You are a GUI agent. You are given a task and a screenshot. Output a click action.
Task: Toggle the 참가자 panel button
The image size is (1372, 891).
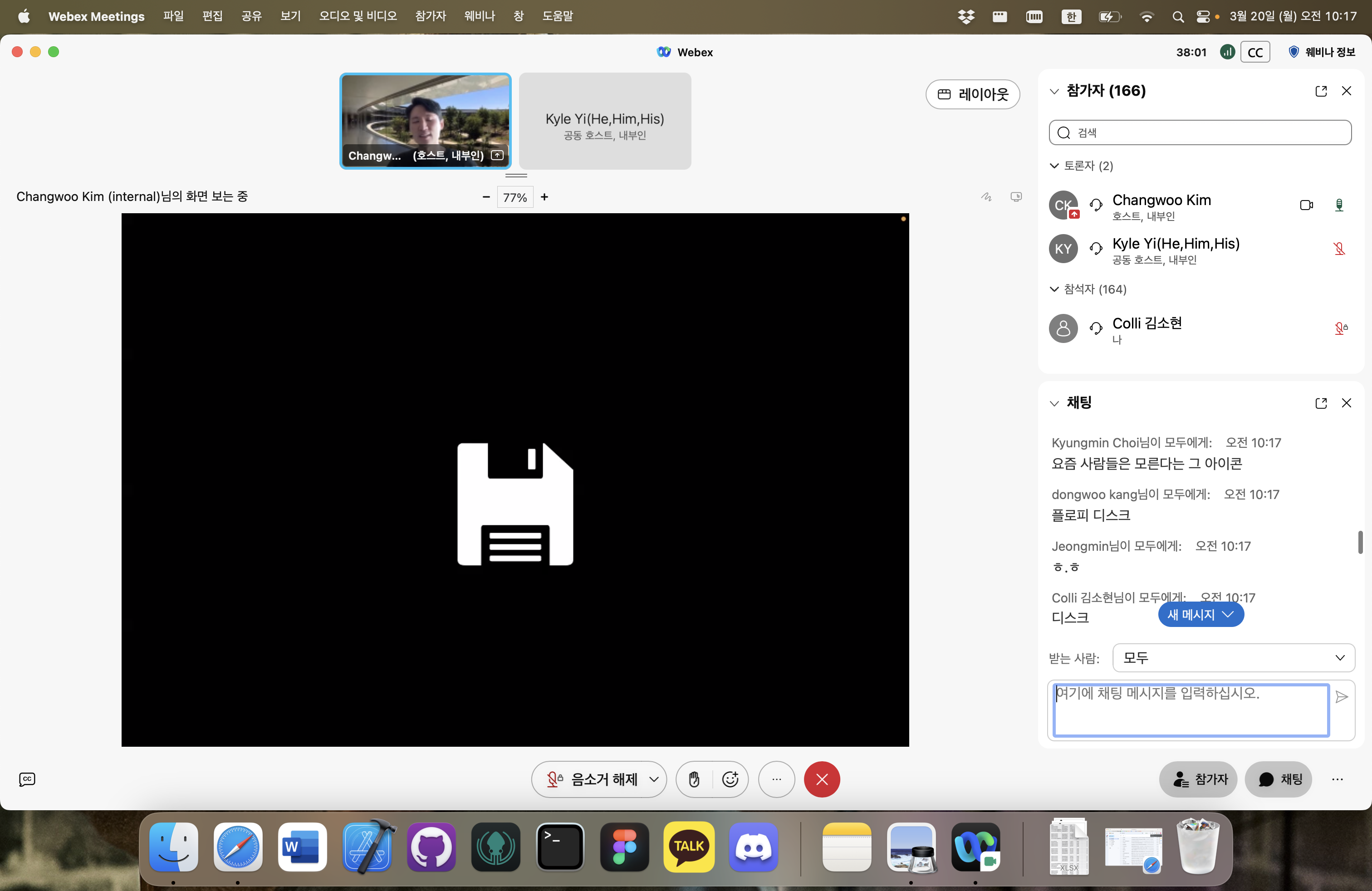[1198, 780]
